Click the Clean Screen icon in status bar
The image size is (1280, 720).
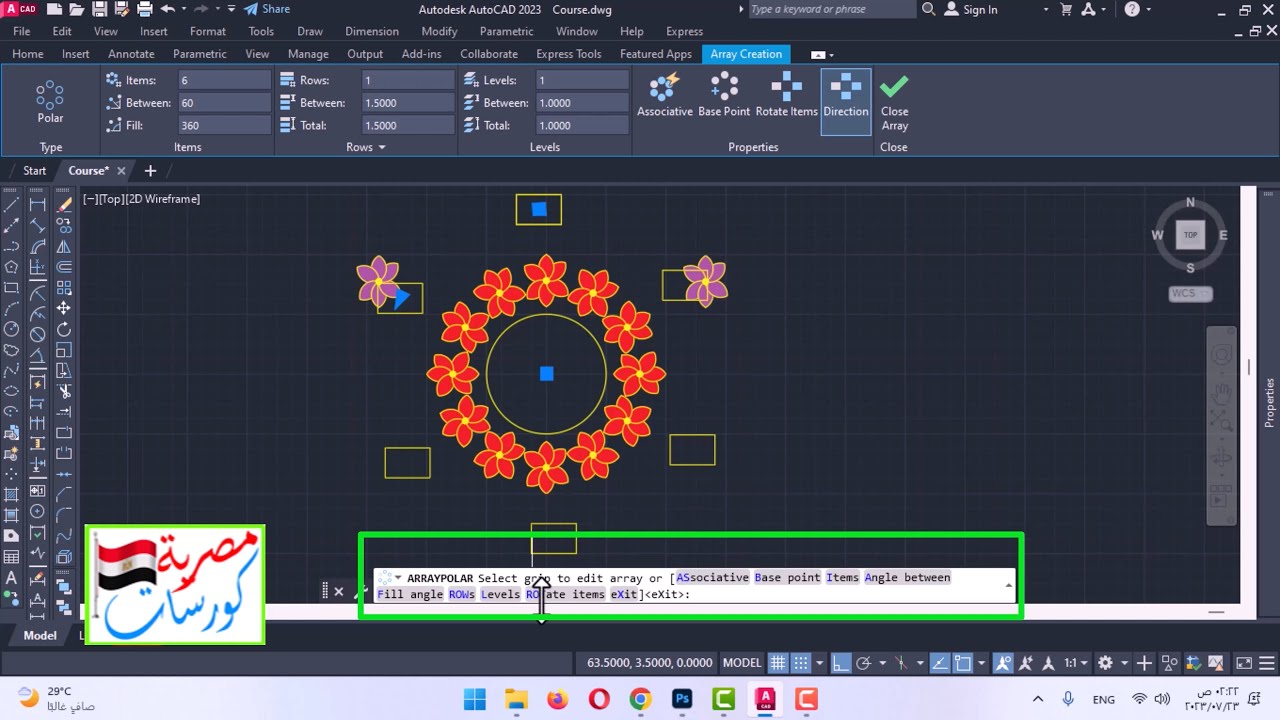click(x=1244, y=663)
